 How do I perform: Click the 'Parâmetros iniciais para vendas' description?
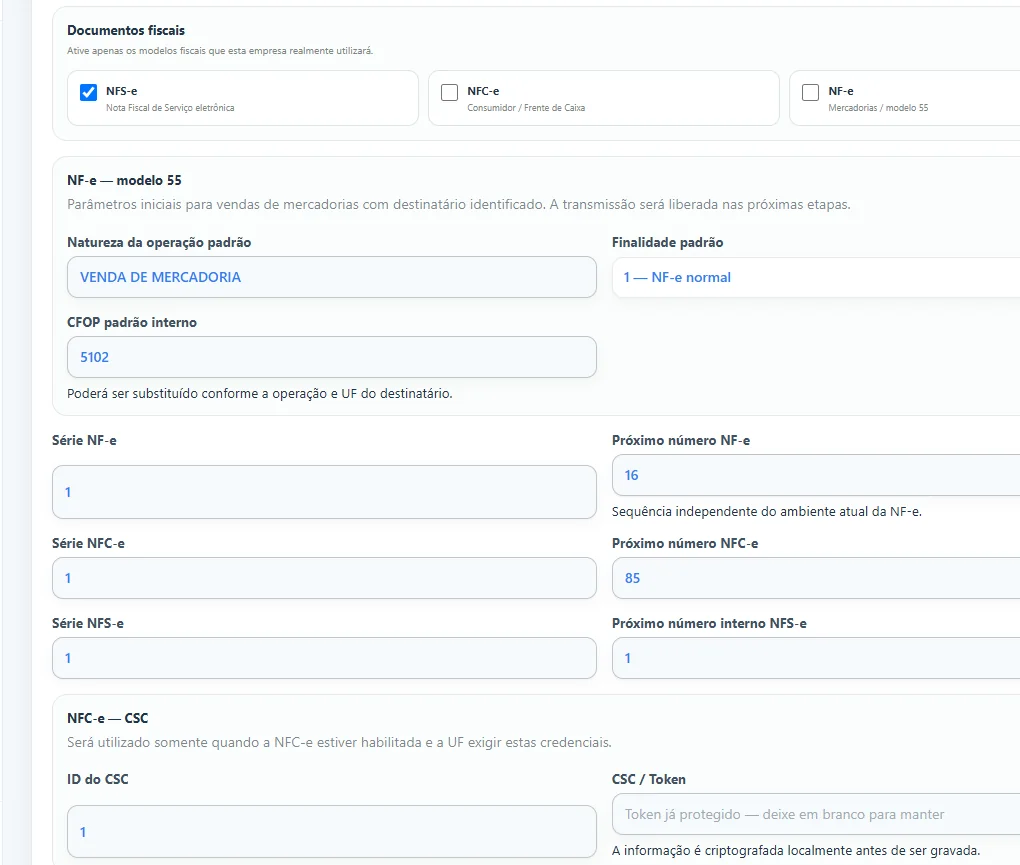coord(459,204)
